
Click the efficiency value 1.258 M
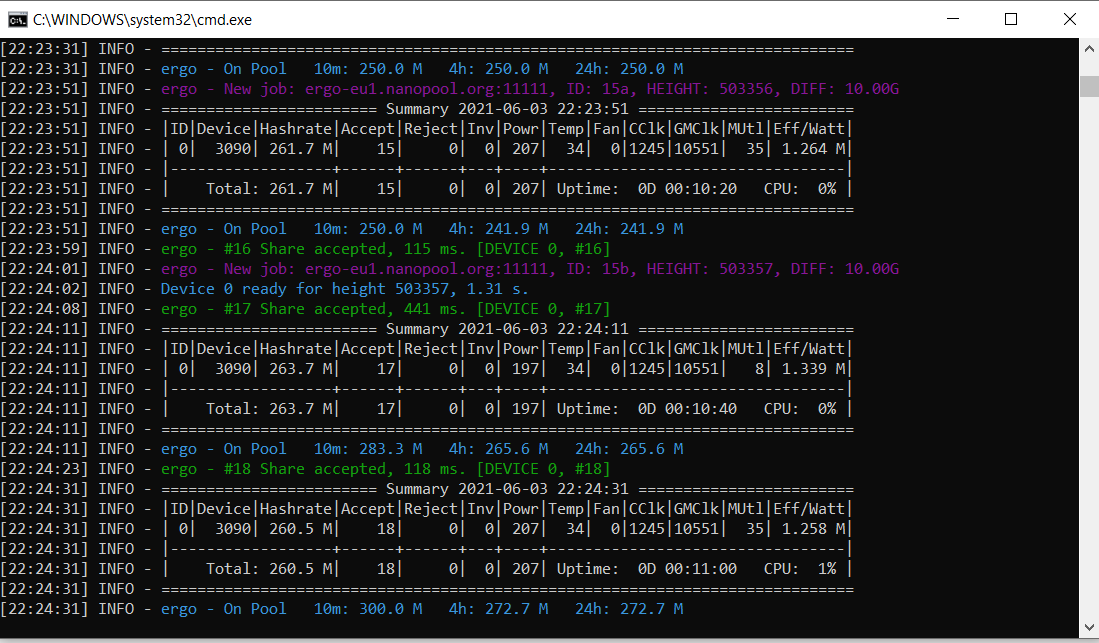tap(813, 529)
